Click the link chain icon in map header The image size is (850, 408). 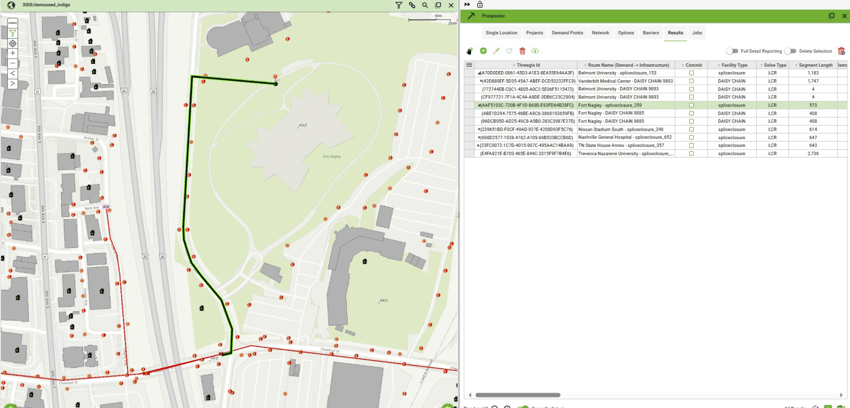(412, 5)
